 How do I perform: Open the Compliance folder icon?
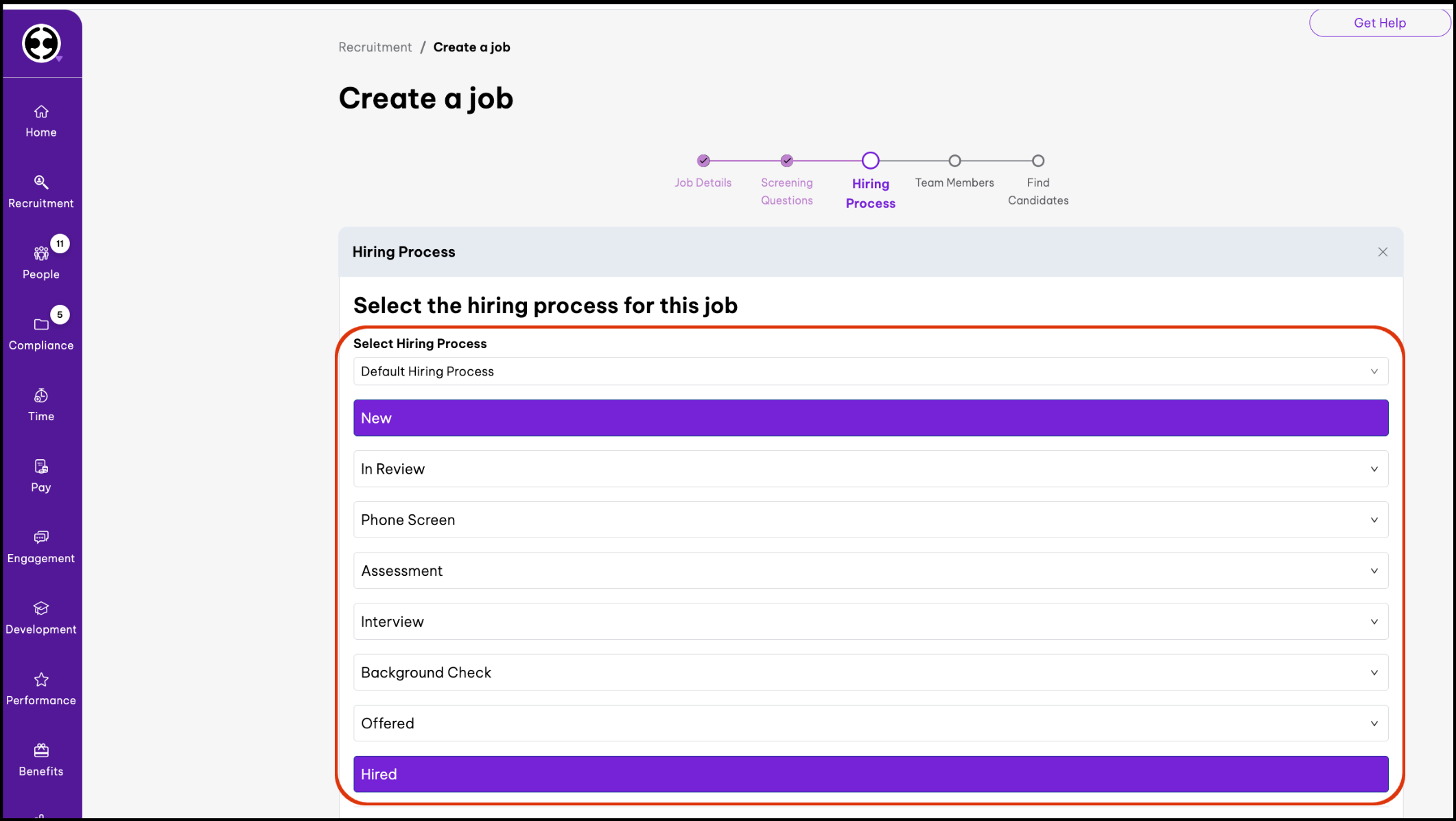tap(41, 325)
